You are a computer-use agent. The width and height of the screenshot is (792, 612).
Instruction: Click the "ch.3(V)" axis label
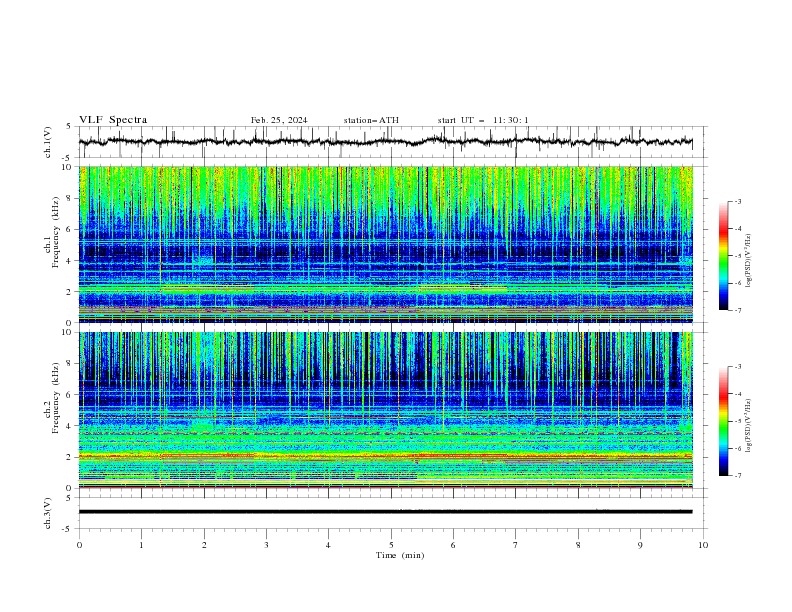[x=48, y=513]
